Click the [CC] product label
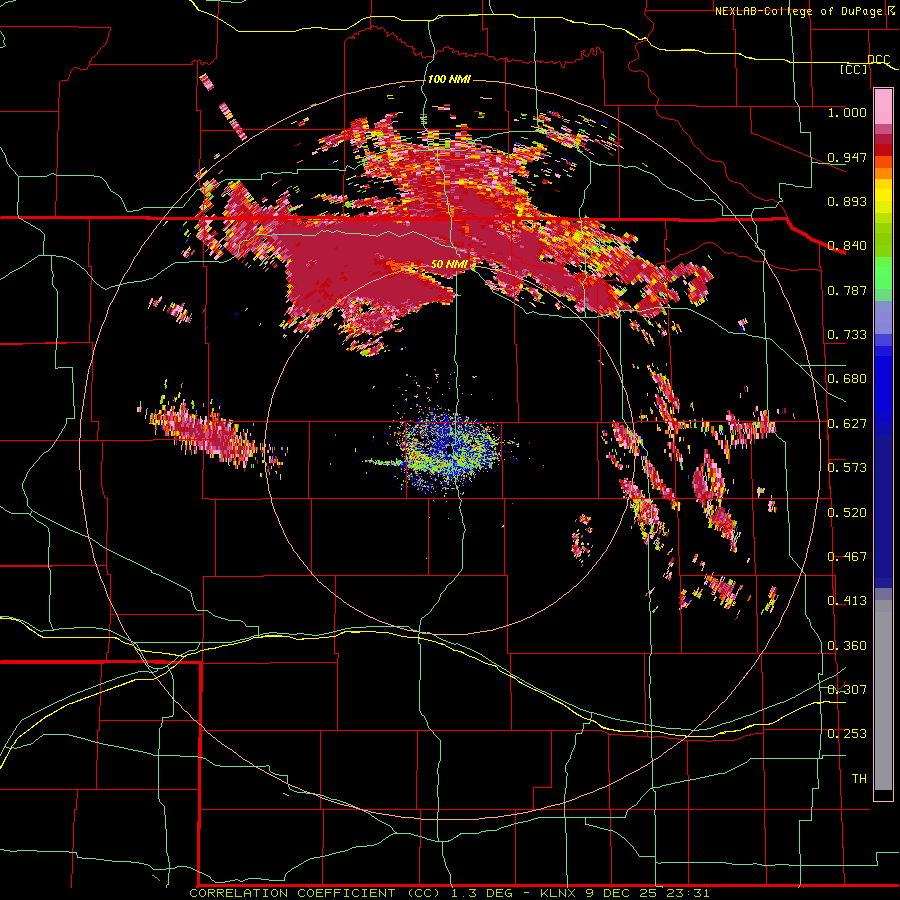This screenshot has width=900, height=900. tap(854, 69)
